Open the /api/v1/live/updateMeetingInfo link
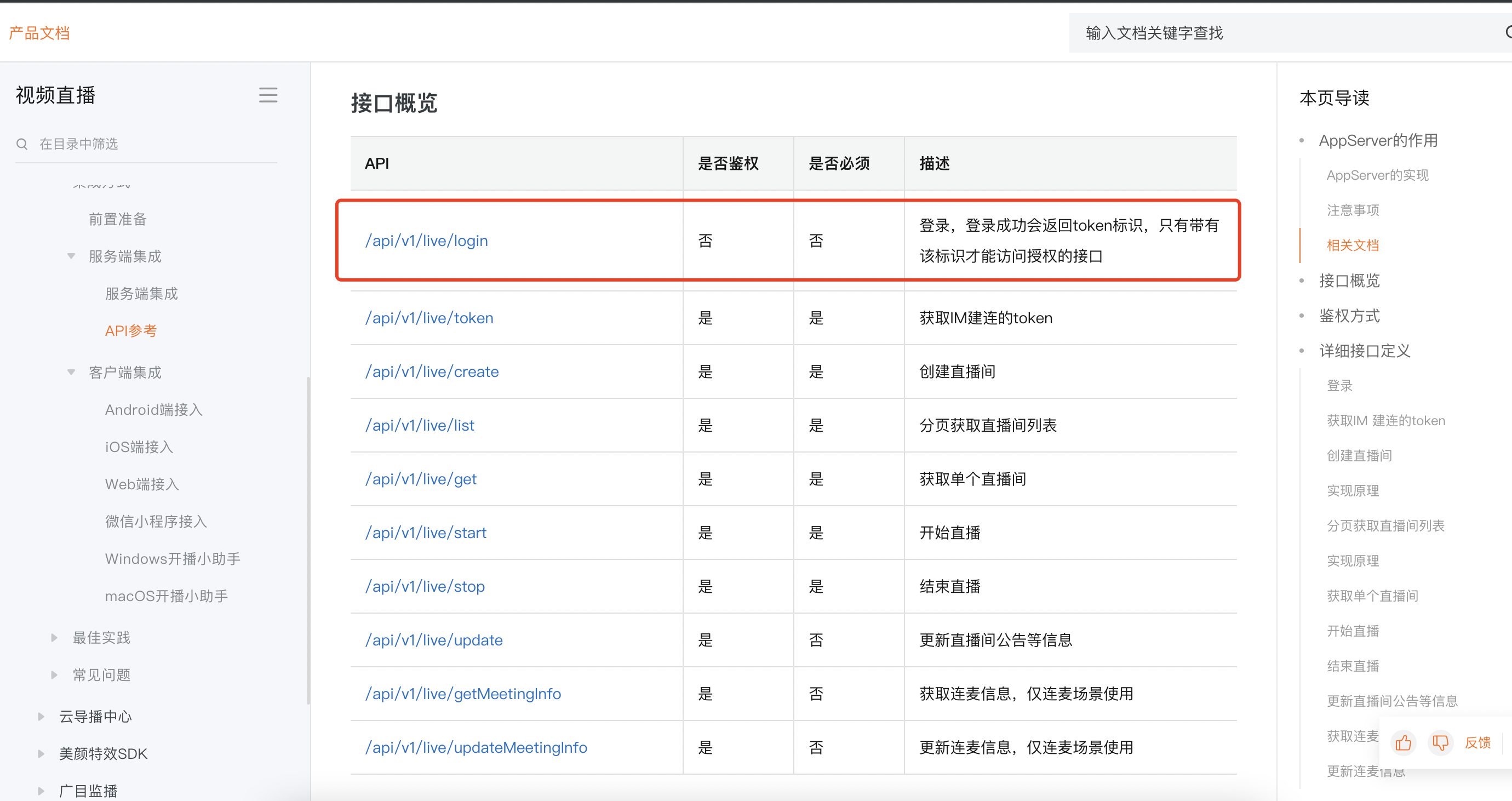 coord(476,748)
